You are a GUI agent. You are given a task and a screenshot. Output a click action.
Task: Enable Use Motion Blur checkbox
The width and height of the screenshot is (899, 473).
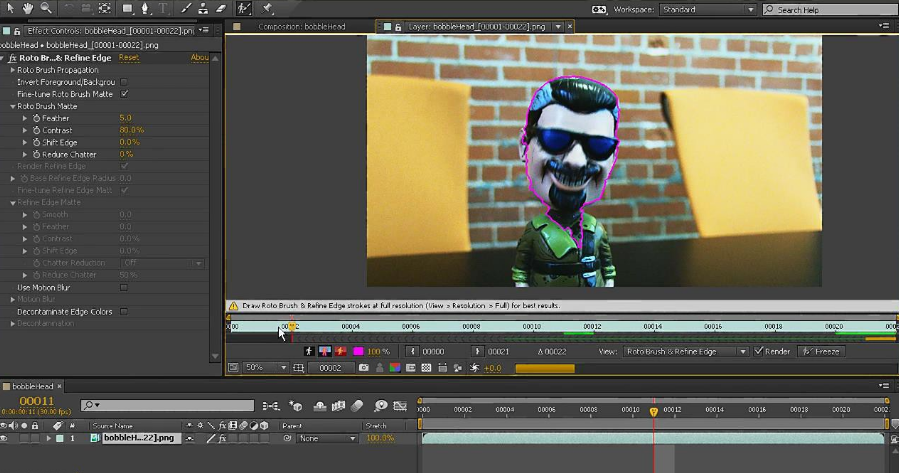click(x=124, y=287)
